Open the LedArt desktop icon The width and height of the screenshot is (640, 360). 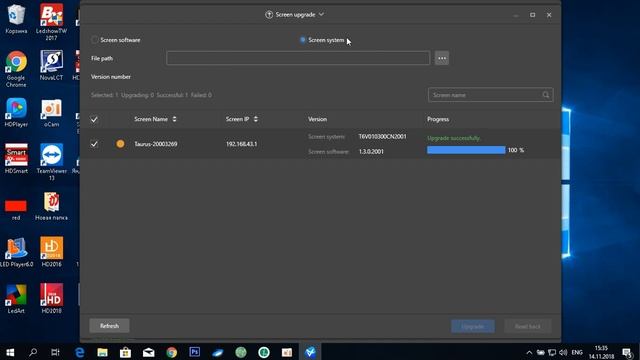pos(16,299)
